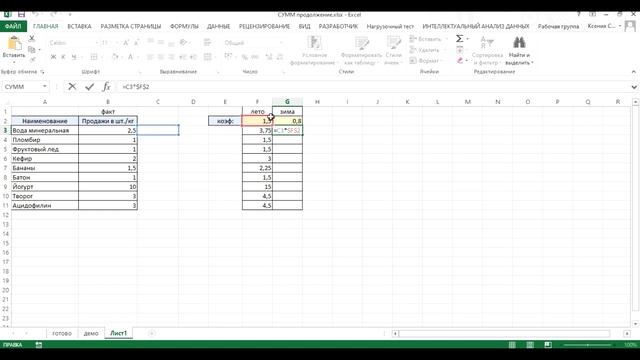
Task: Click the Borders icon in the font group
Action: click(94, 57)
